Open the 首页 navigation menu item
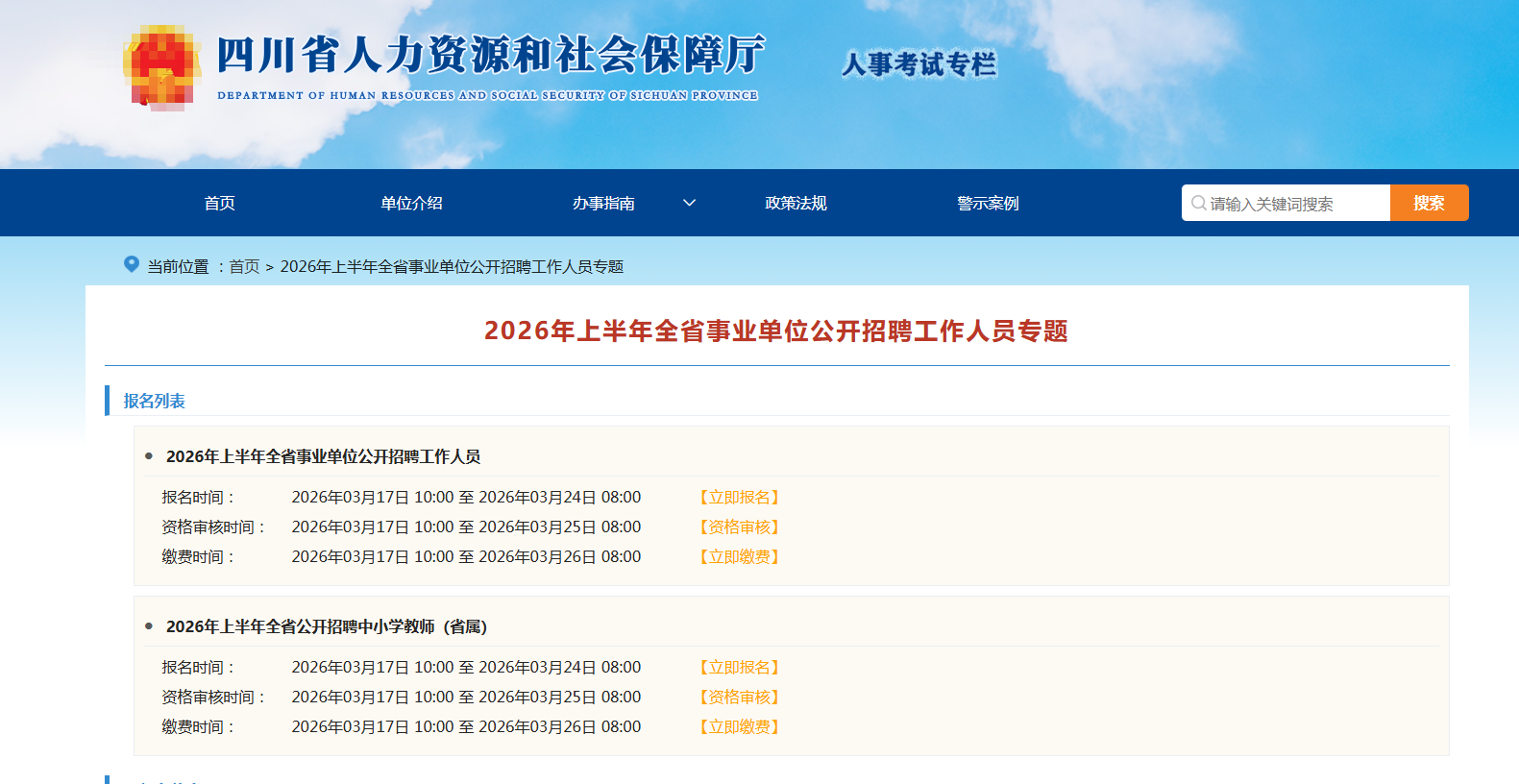 [219, 203]
